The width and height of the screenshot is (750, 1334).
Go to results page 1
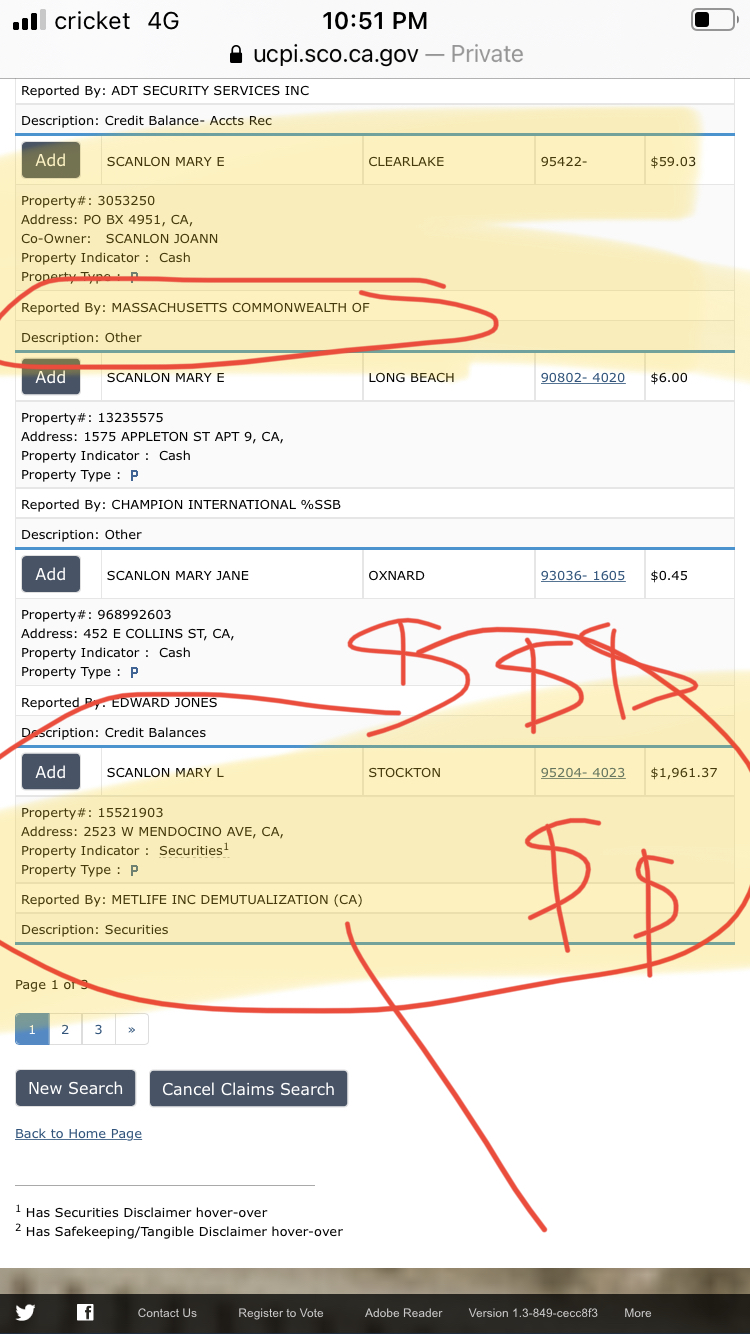pos(32,1029)
